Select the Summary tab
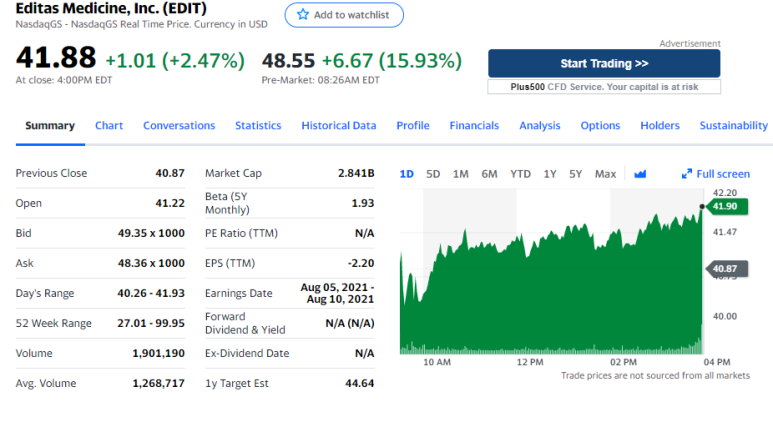Image resolution: width=773 pixels, height=427 pixels. pyautogui.click(x=50, y=126)
